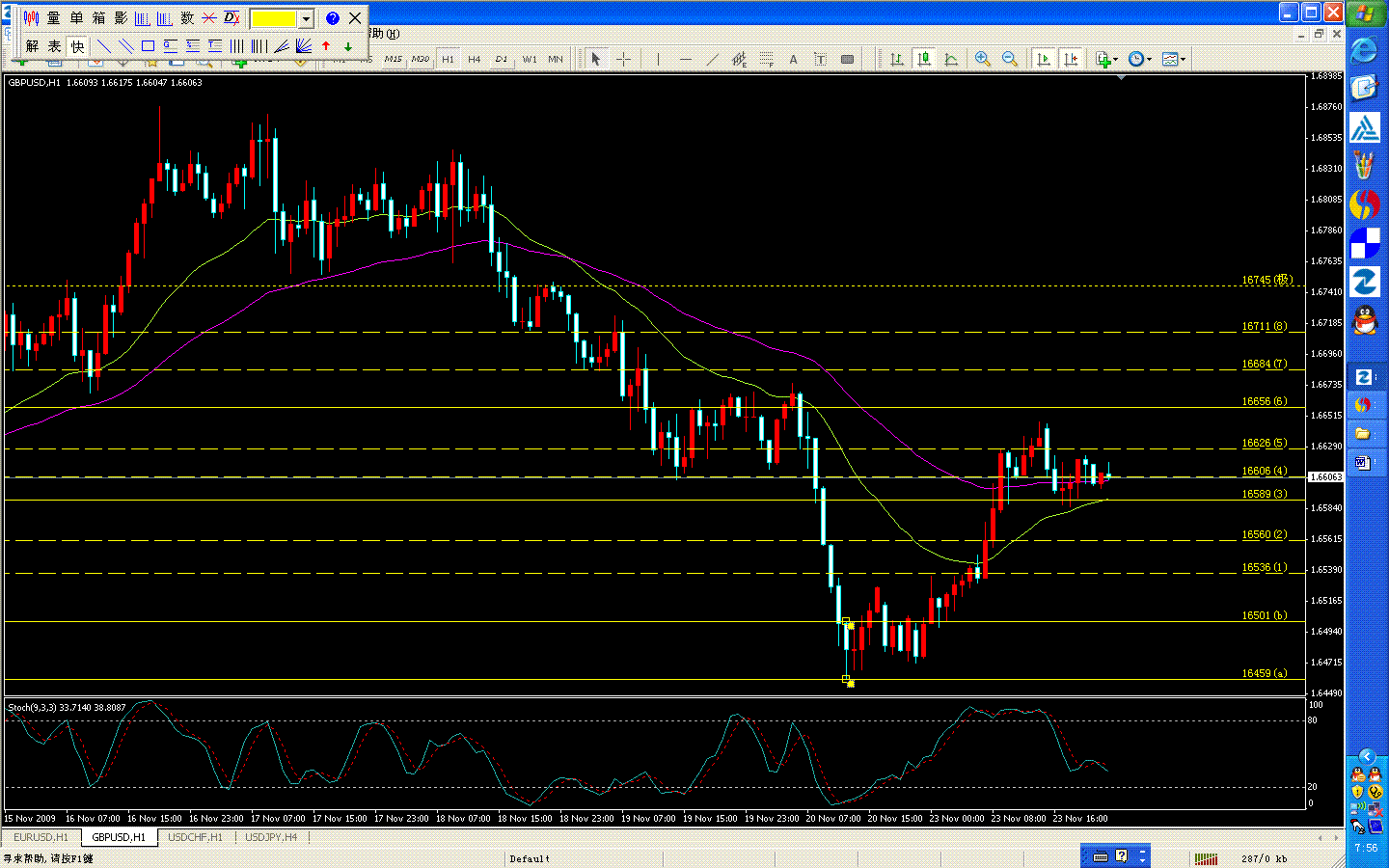Viewport: 1389px width, 868px height.
Task: Select the horizontal line drawing tool
Action: coord(686,60)
